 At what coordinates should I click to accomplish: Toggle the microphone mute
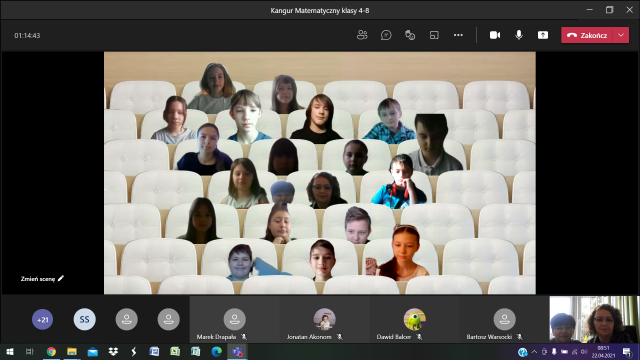(519, 35)
